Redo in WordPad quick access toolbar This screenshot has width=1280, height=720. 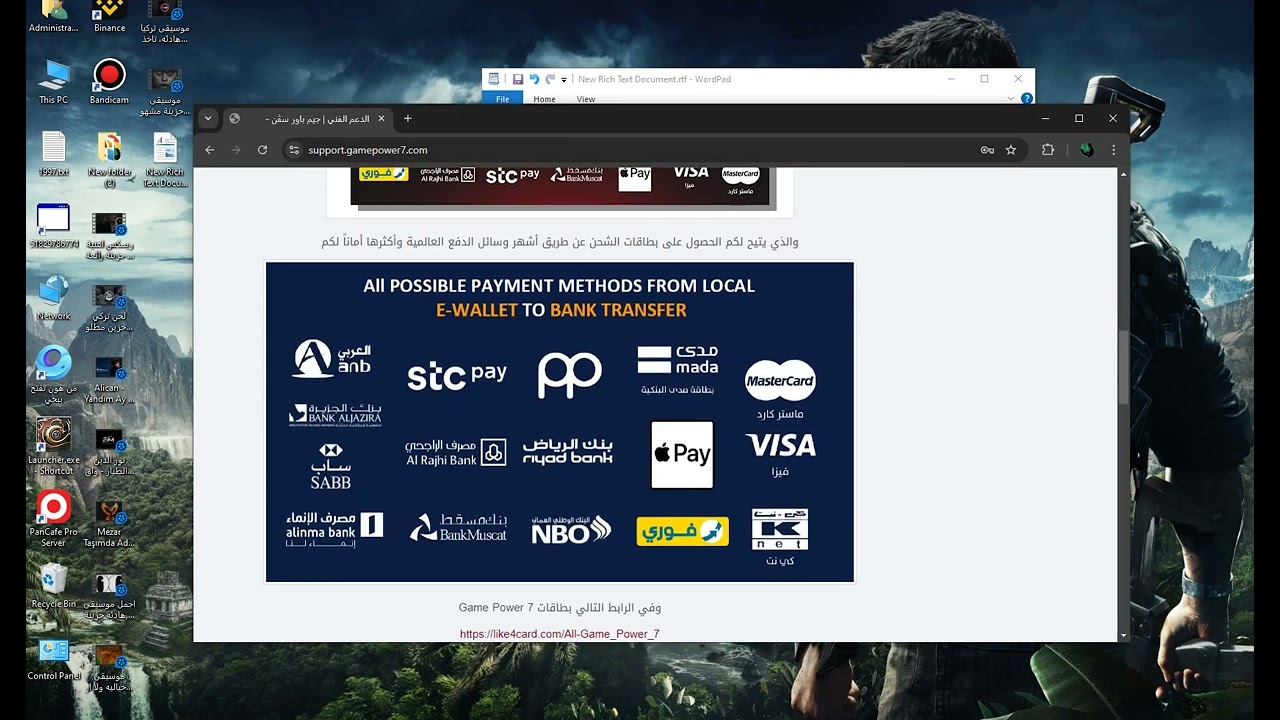click(550, 79)
